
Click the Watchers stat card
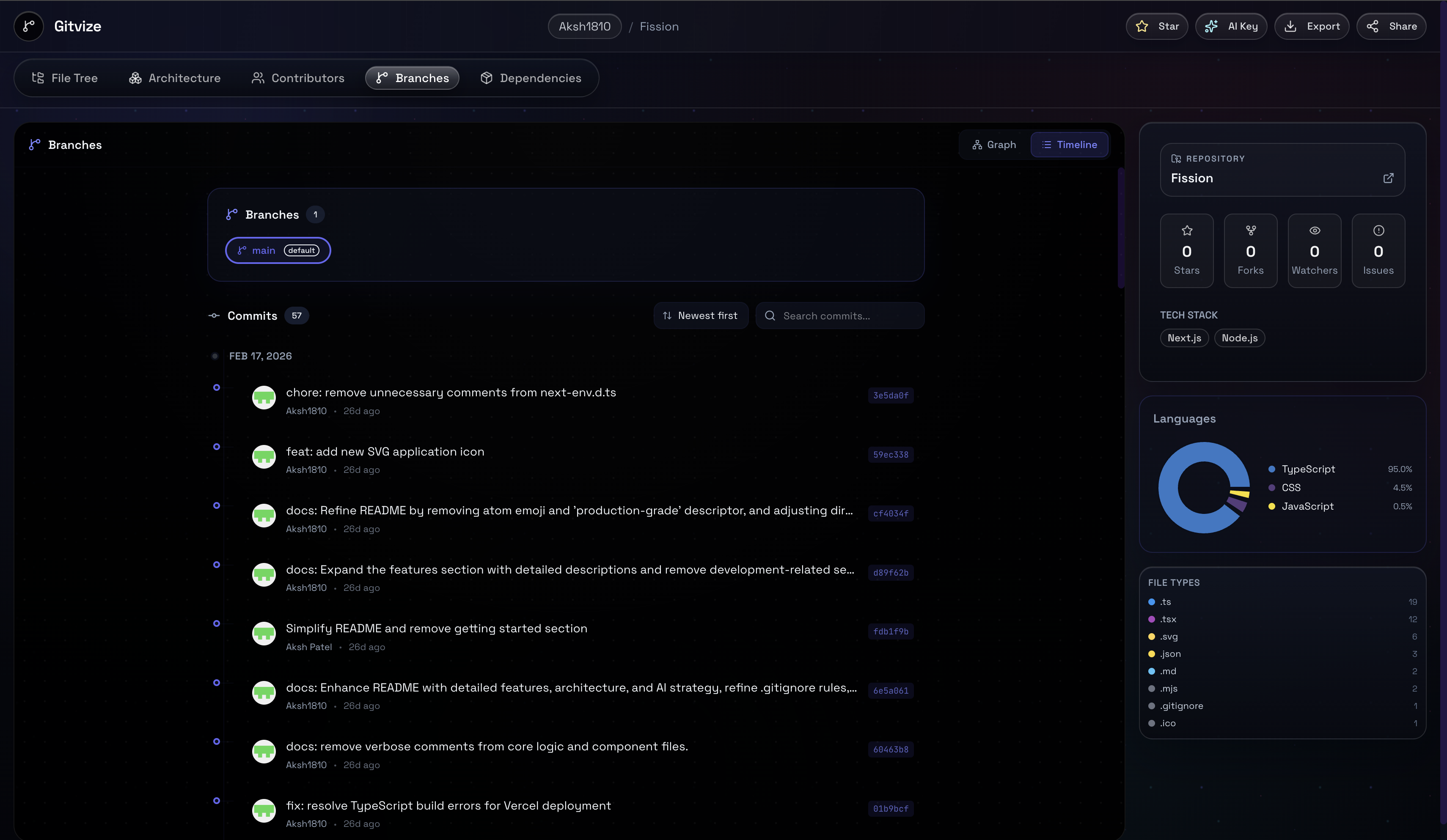tap(1314, 251)
